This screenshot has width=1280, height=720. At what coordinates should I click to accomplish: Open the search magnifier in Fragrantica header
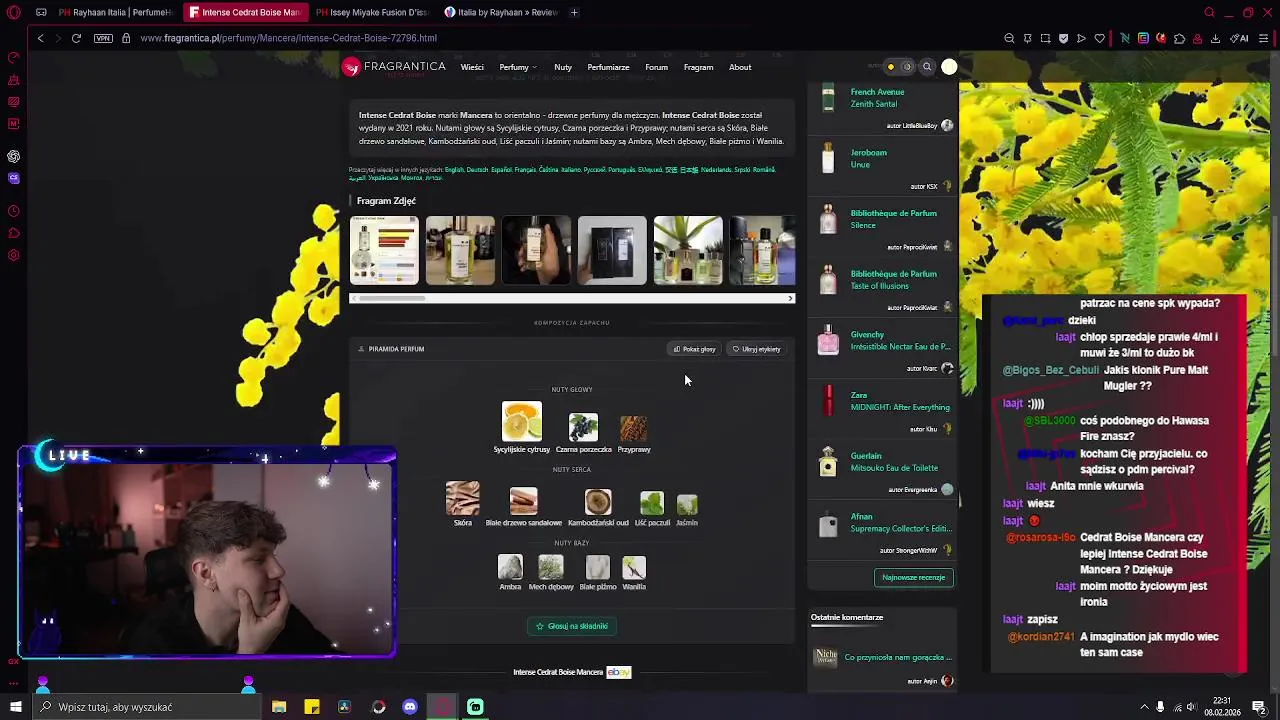click(927, 67)
